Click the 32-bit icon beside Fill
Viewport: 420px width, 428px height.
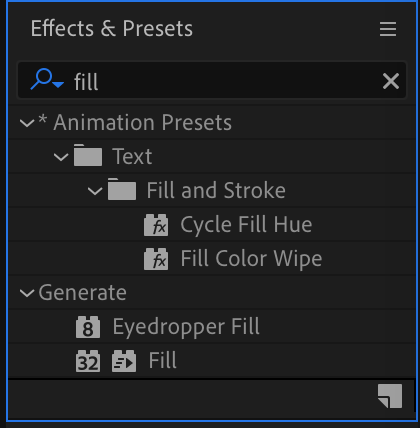[x=88, y=361]
